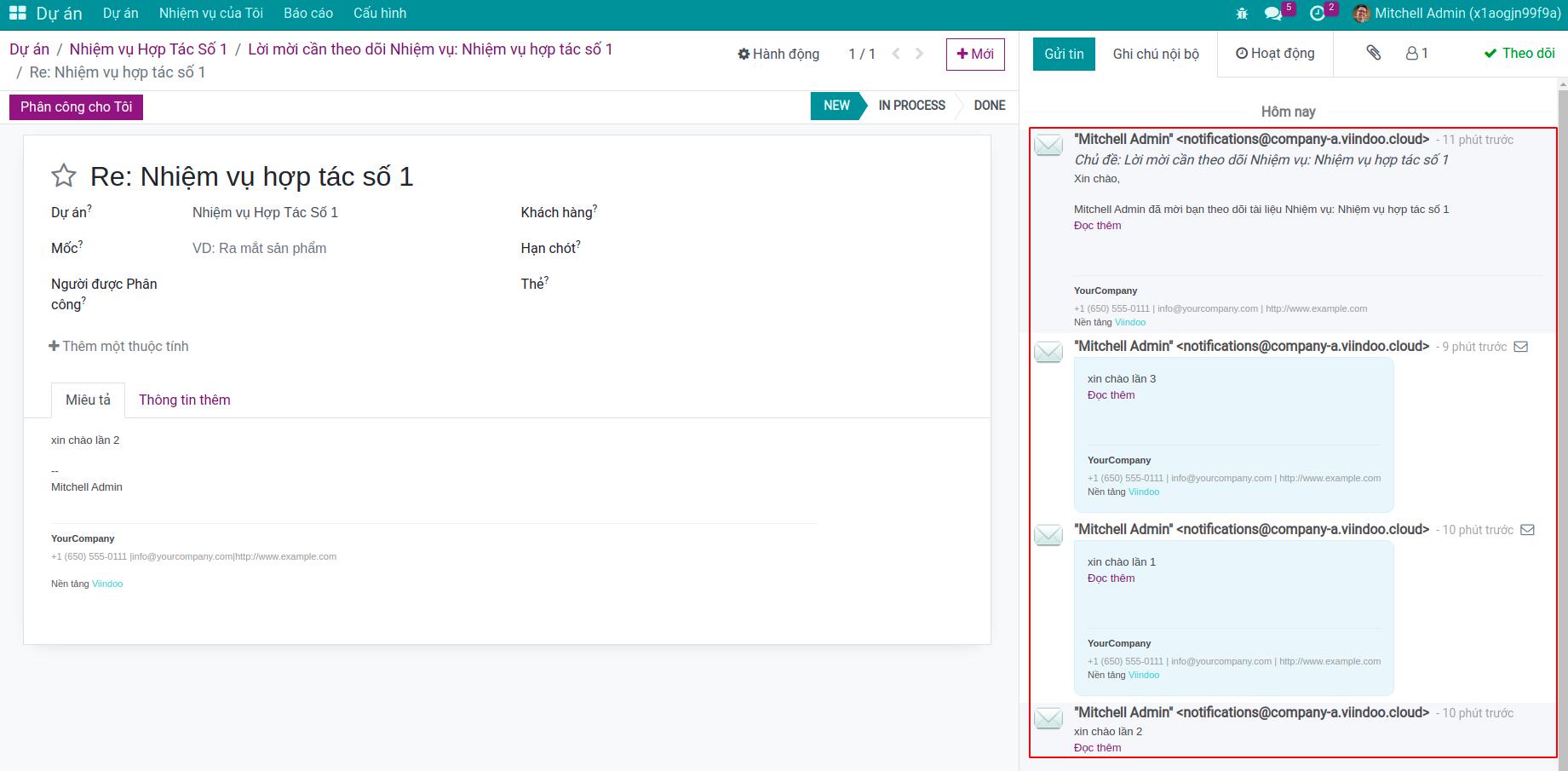This screenshot has width=1568, height=771.
Task: Open Mitchell Admin user menu
Action: click(x=1456, y=14)
